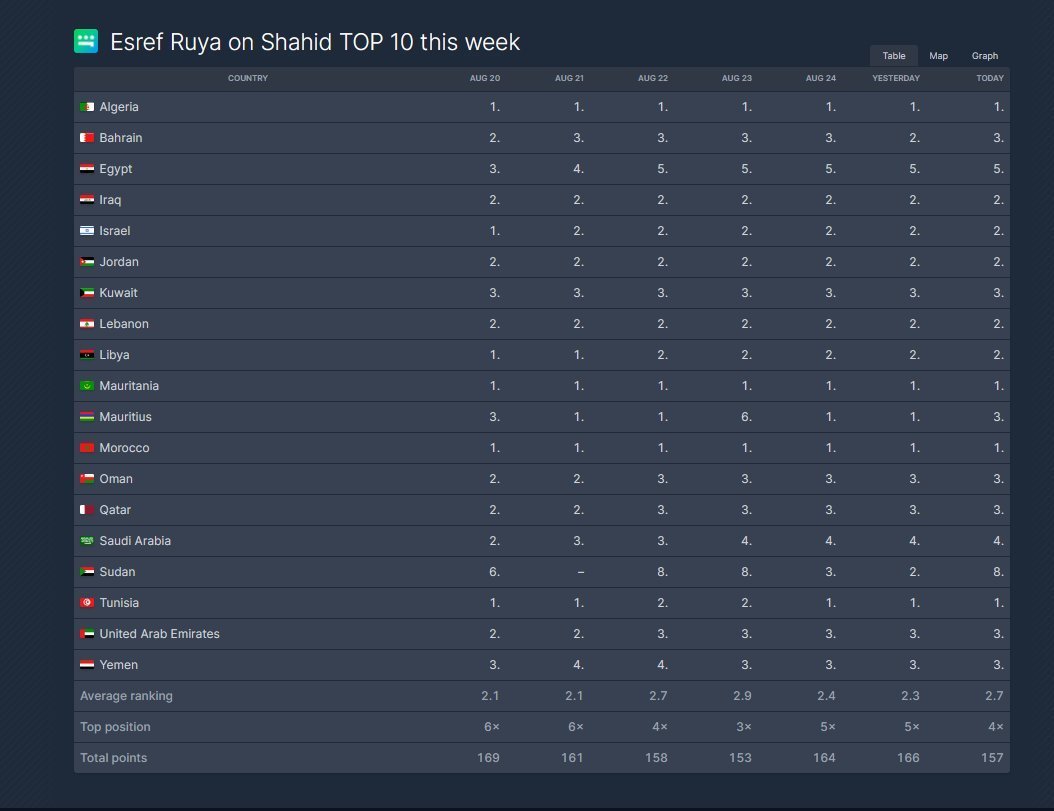Click the Jordan country name
The image size is (1054, 811).
119,262
